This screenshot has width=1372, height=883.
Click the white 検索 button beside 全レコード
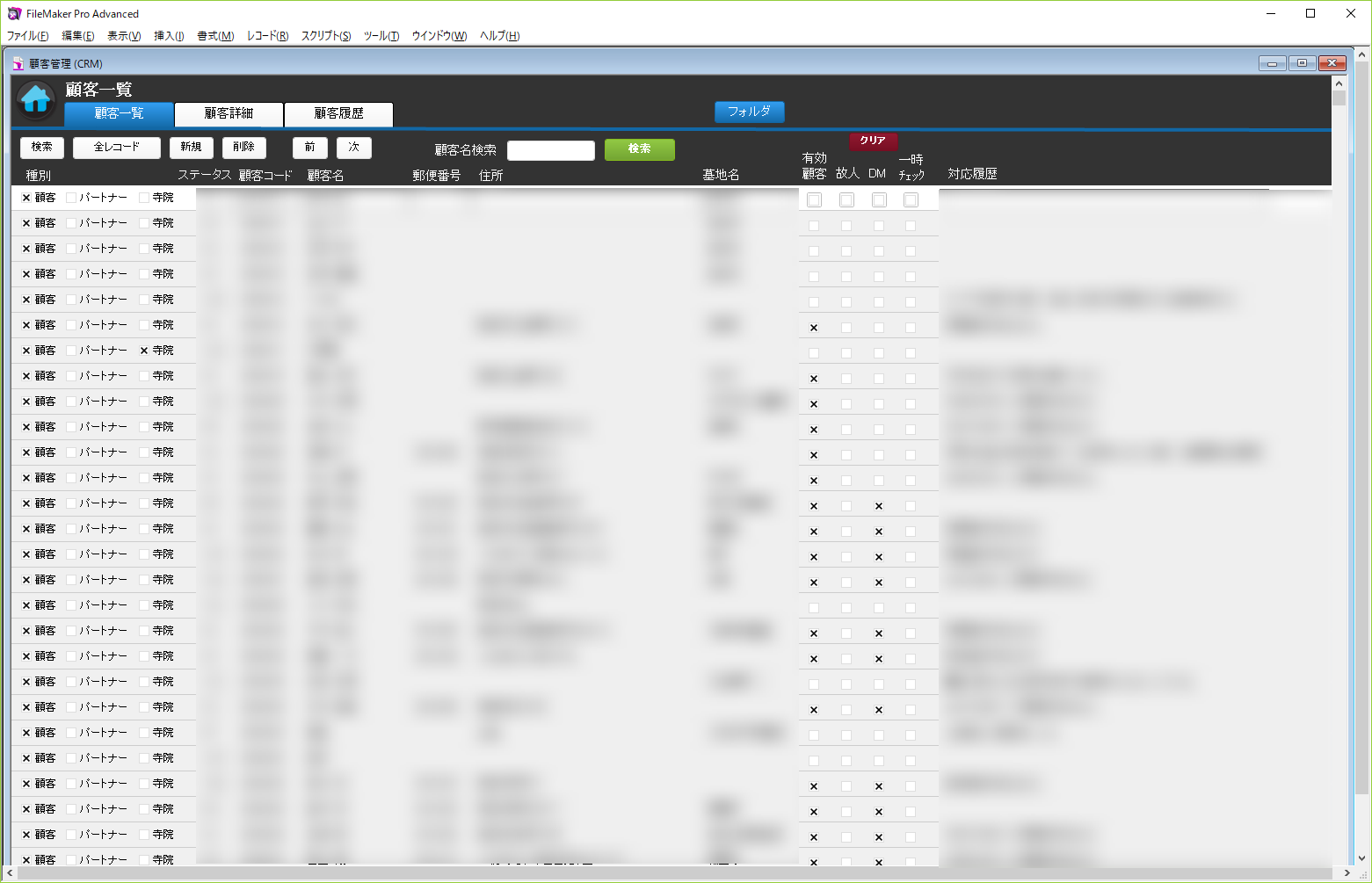tap(41, 148)
